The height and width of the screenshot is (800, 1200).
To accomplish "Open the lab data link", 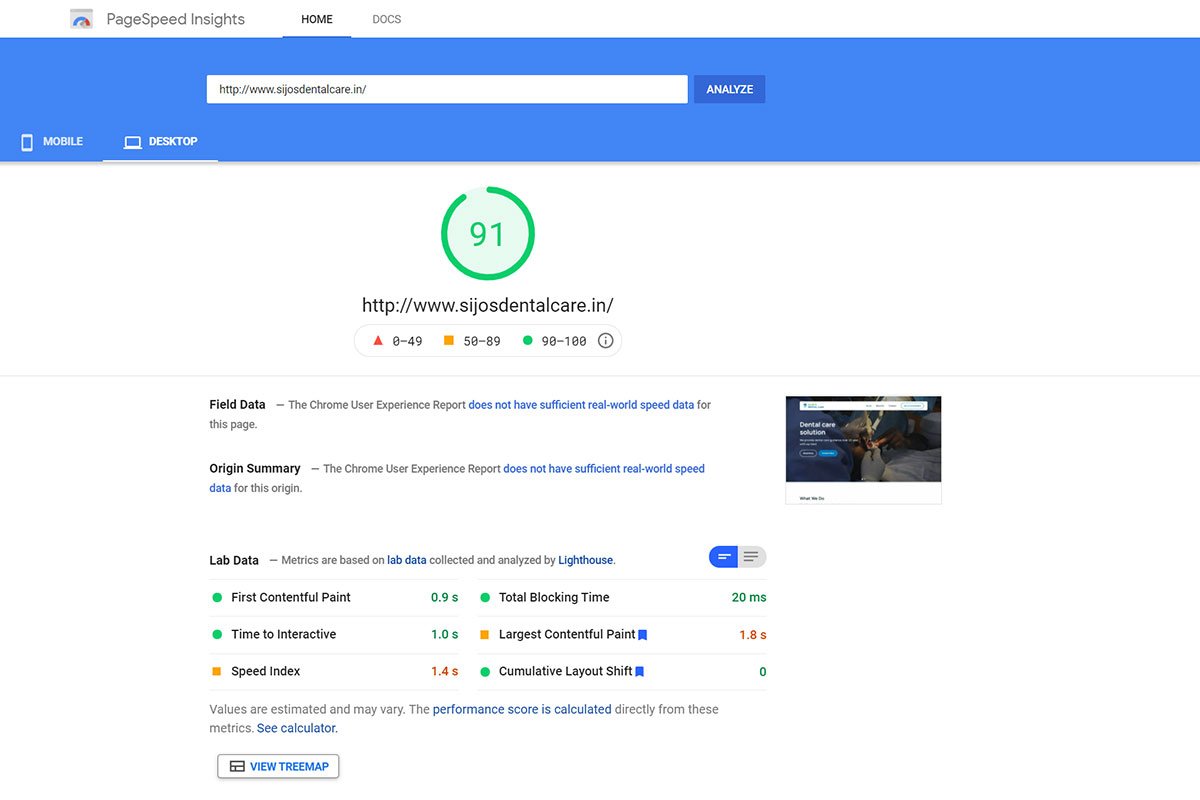I will [406, 561].
